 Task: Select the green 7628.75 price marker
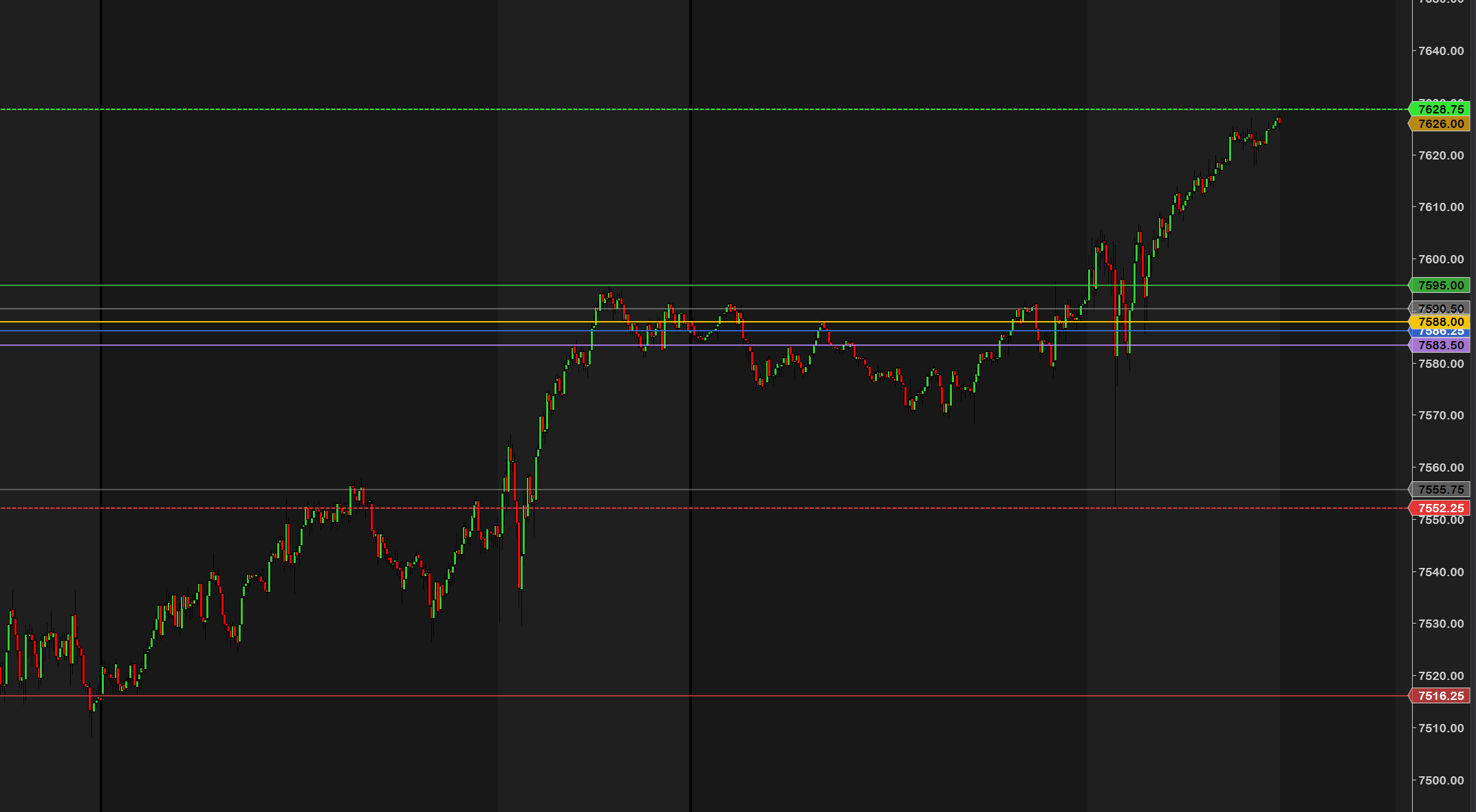[1440, 109]
